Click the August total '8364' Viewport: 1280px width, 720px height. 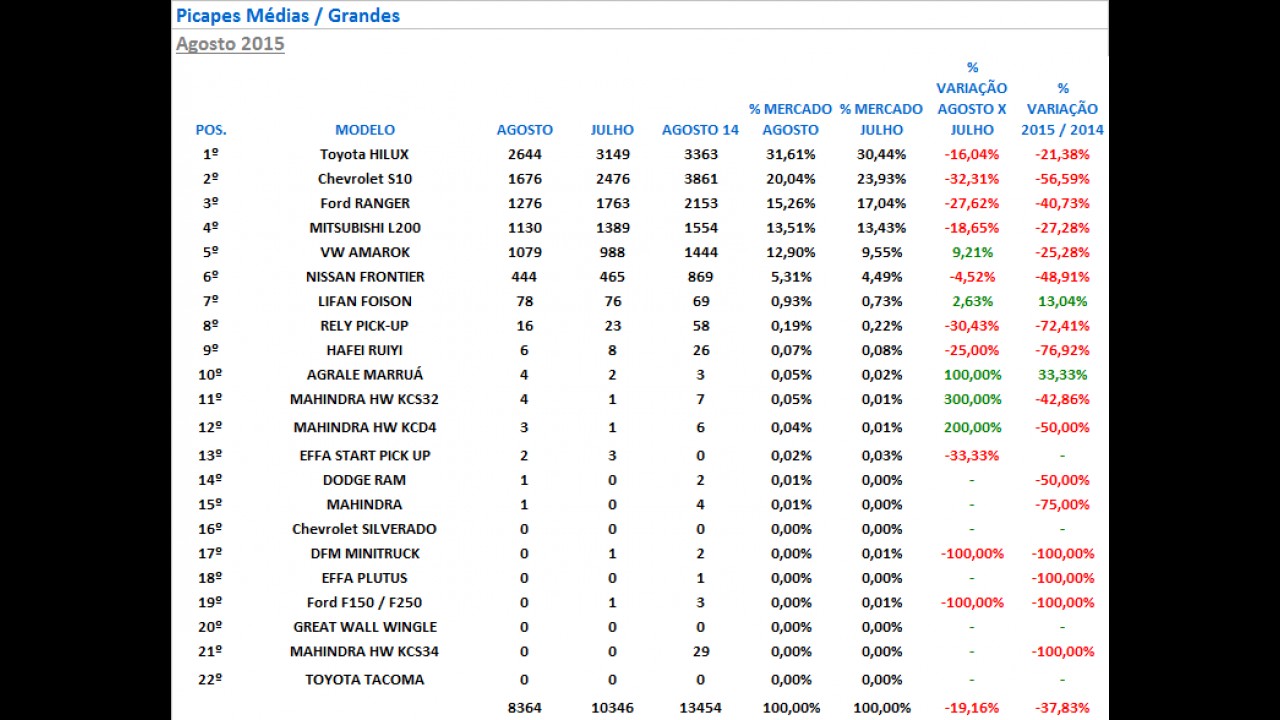(x=524, y=707)
